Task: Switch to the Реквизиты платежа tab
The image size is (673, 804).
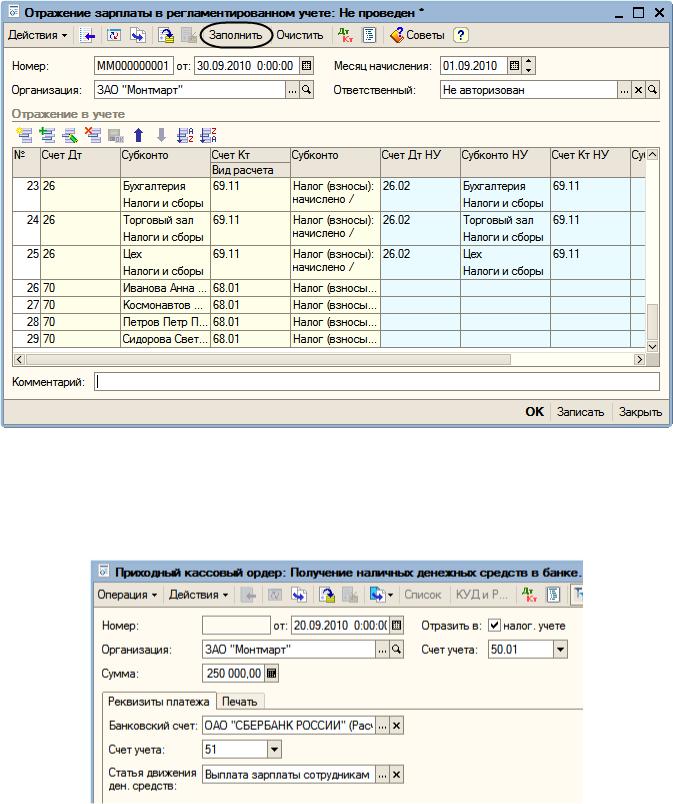Action: [x=158, y=701]
